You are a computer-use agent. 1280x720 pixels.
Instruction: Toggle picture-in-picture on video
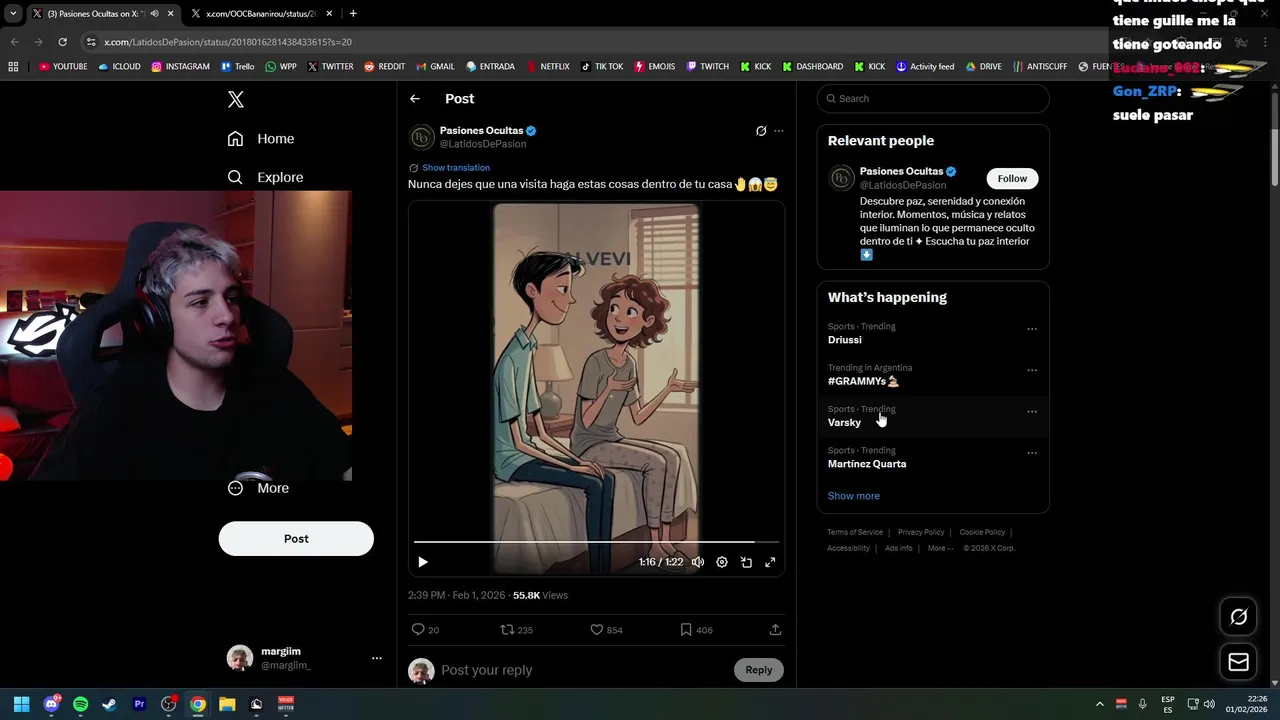(746, 562)
